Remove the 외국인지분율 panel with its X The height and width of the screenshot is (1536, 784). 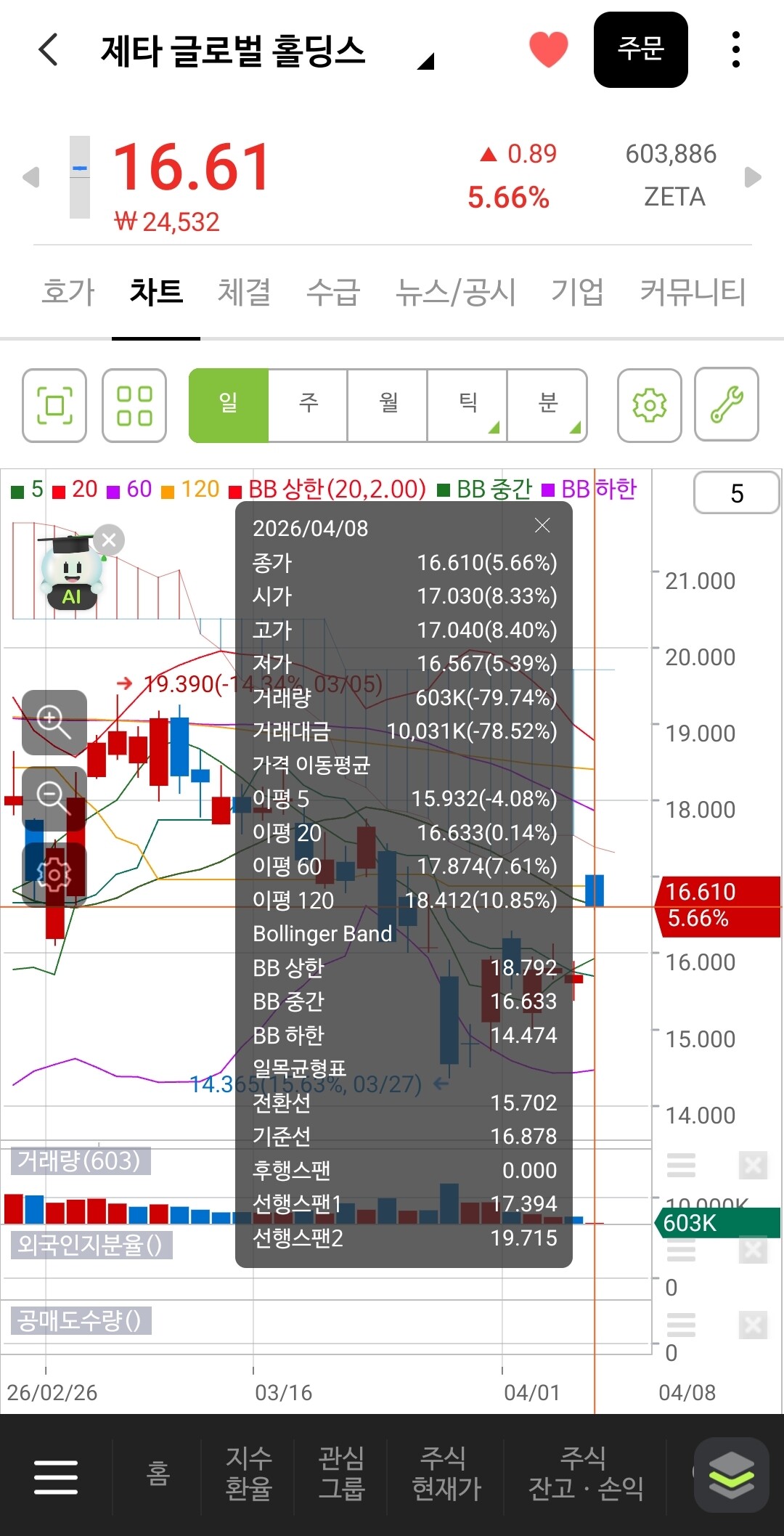753,1250
